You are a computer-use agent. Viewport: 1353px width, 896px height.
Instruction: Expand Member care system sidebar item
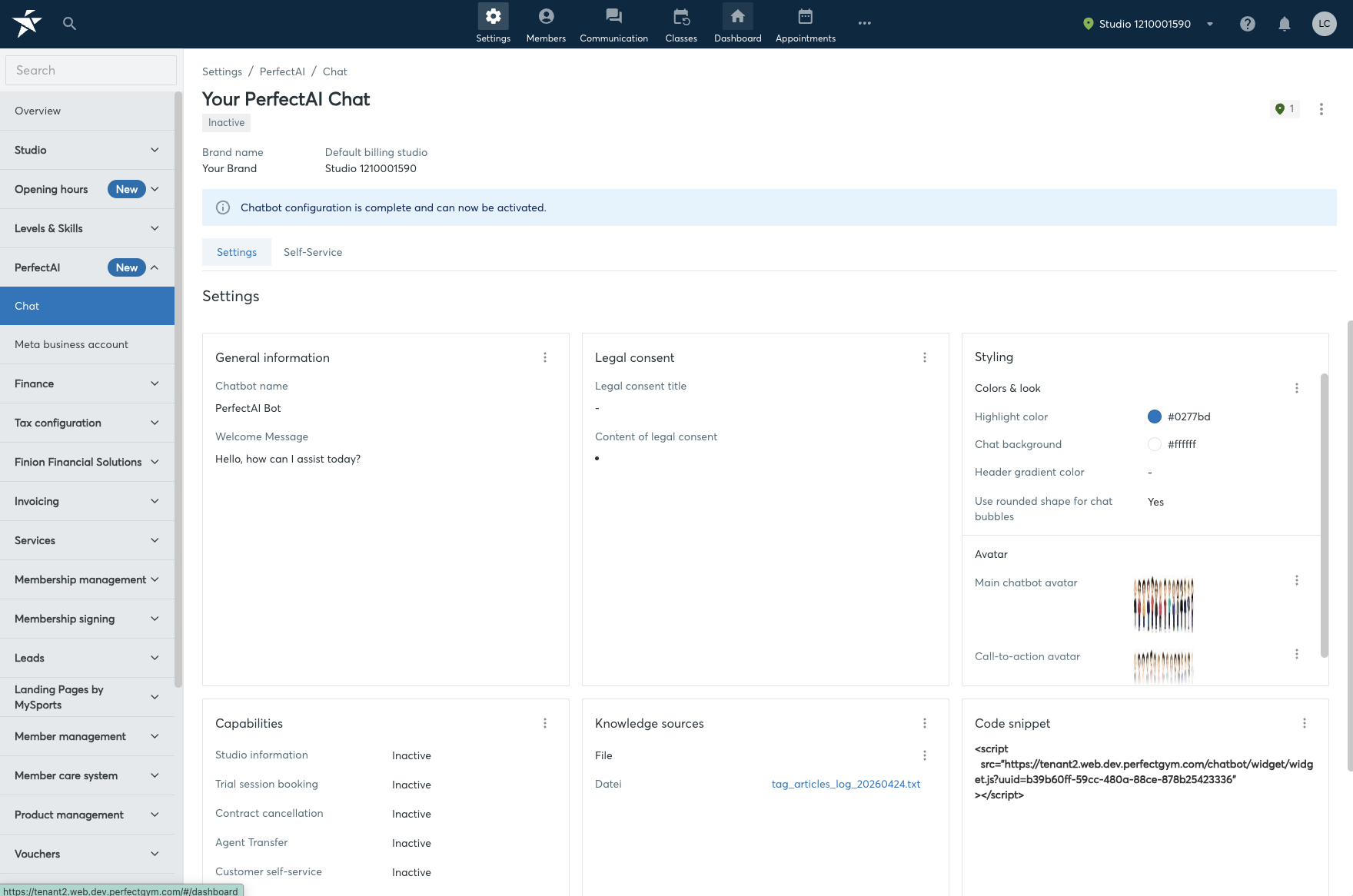point(87,775)
